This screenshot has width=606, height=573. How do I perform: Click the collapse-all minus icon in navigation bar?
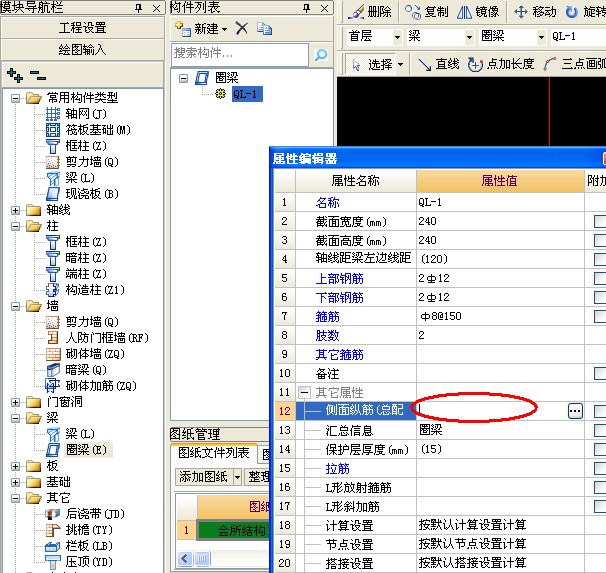tap(38, 75)
